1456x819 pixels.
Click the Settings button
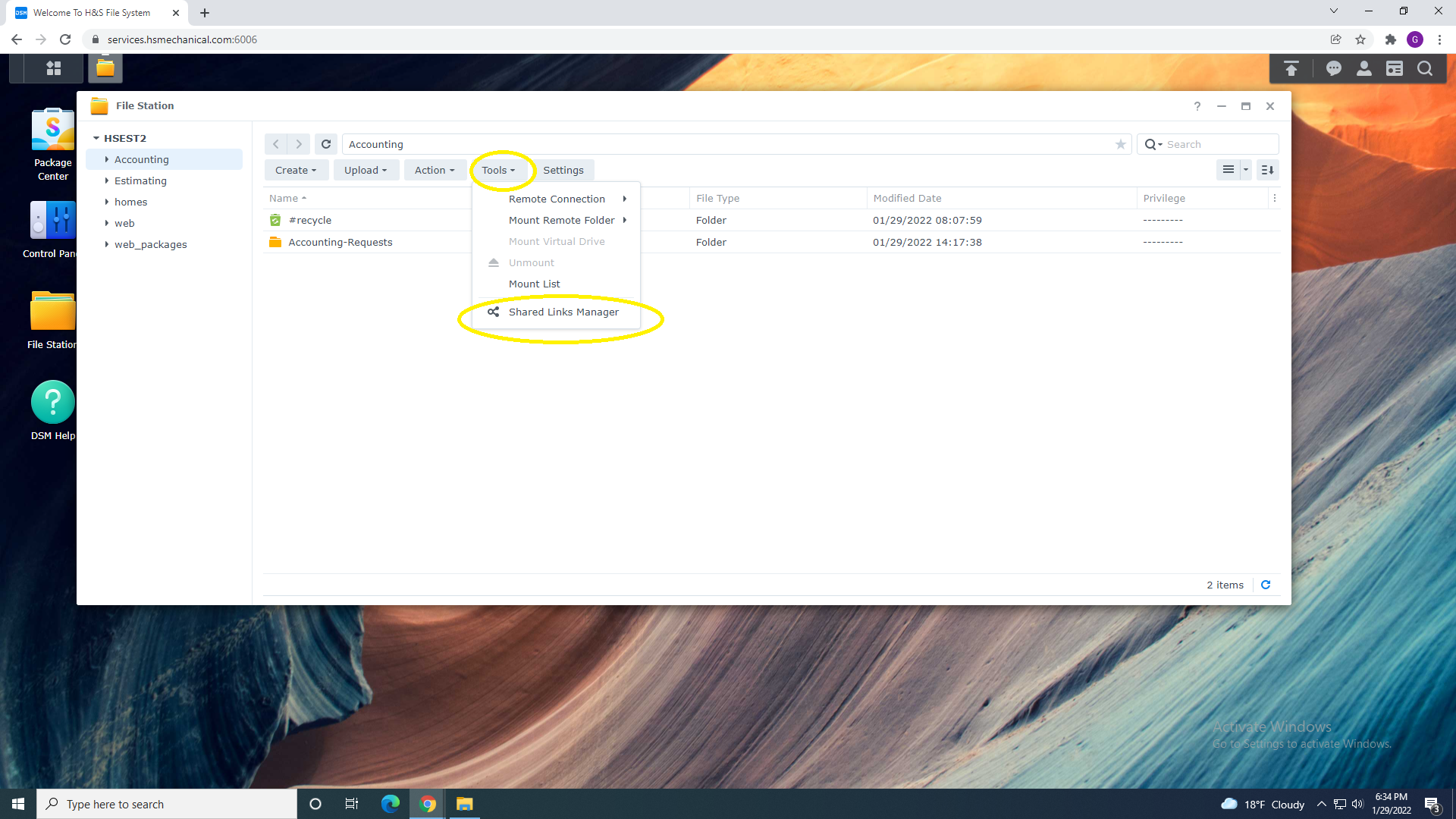coord(563,170)
